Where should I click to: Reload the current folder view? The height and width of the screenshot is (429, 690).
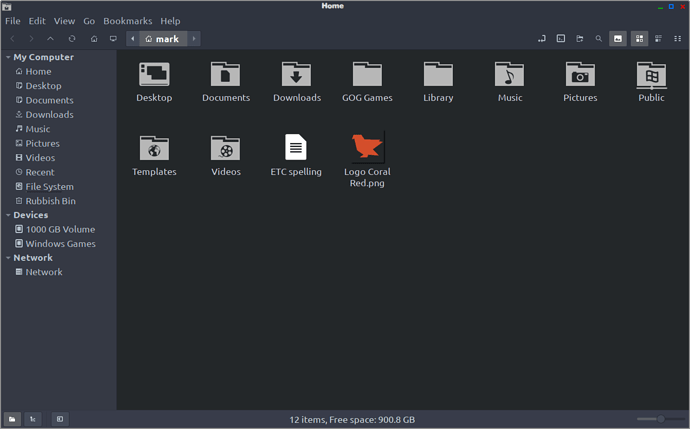(72, 39)
